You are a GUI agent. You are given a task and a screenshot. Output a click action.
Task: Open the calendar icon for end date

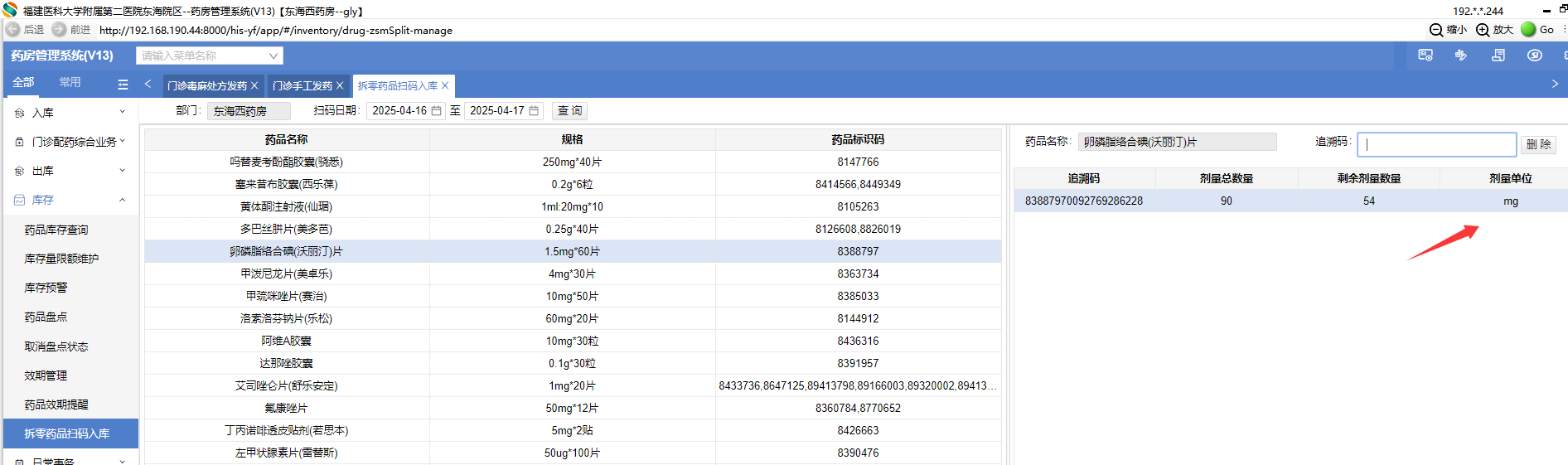tap(535, 111)
